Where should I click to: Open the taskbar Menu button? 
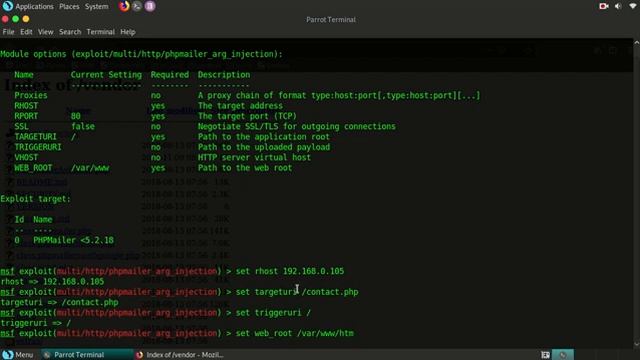(x=18, y=355)
